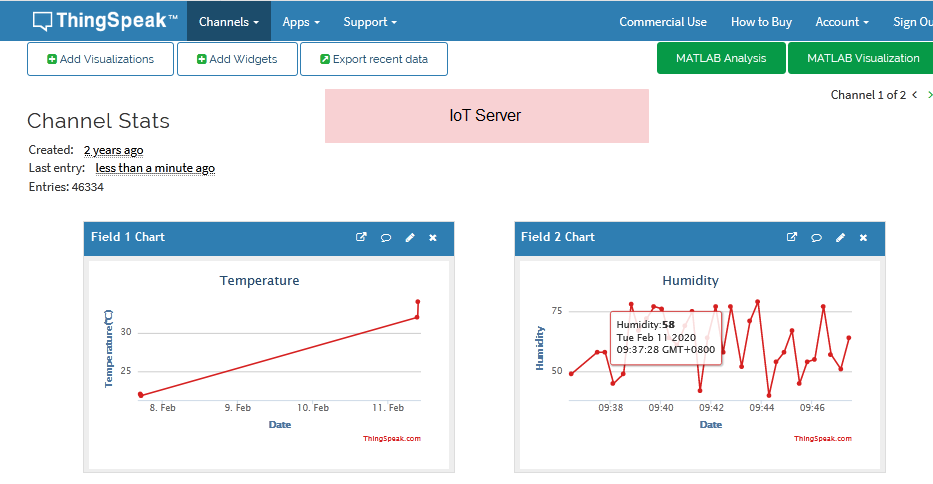
Task: Click the 'Channel Stats' heading
Action: tap(98, 121)
